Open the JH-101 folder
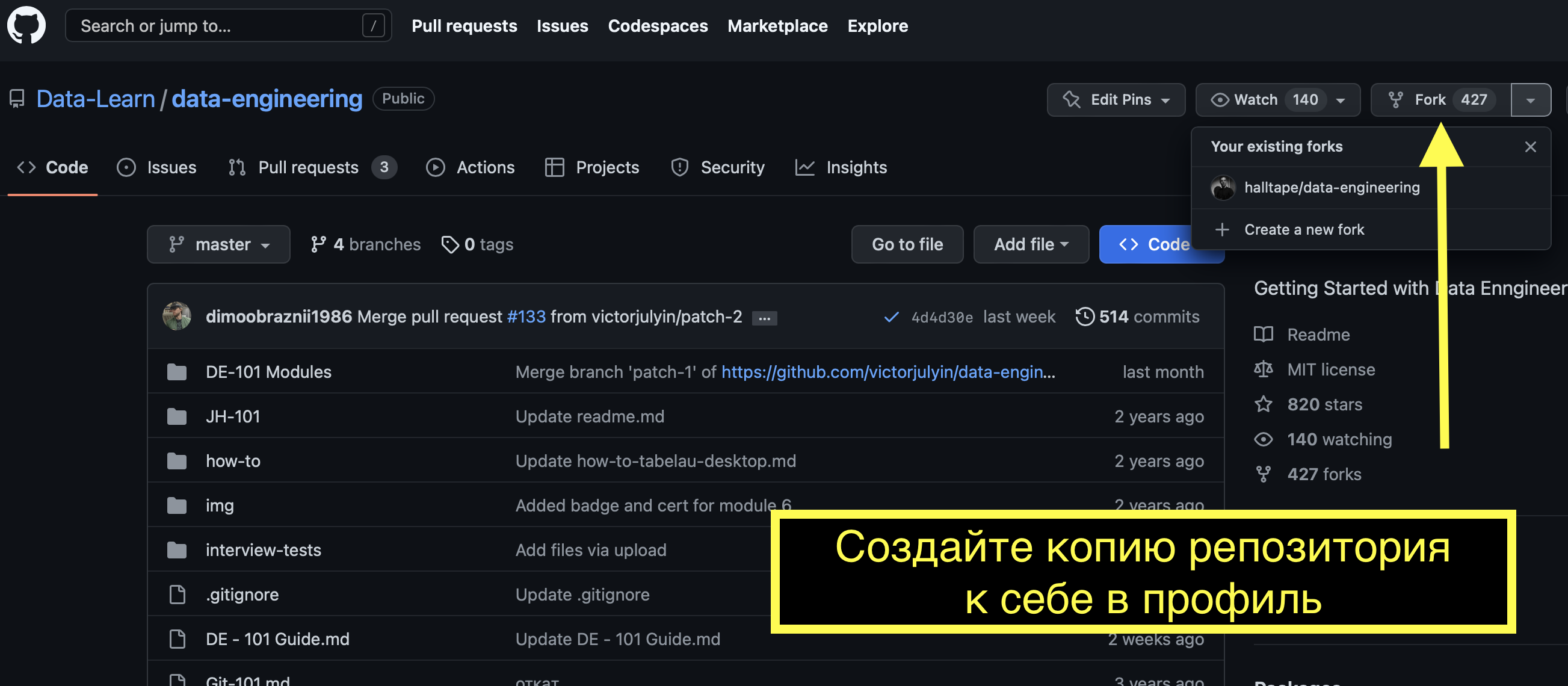The image size is (1568, 686). pos(232,416)
